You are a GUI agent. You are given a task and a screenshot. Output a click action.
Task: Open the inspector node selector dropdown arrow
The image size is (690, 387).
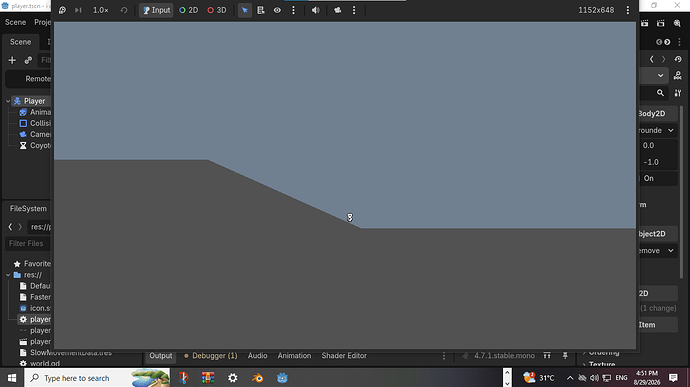661,76
